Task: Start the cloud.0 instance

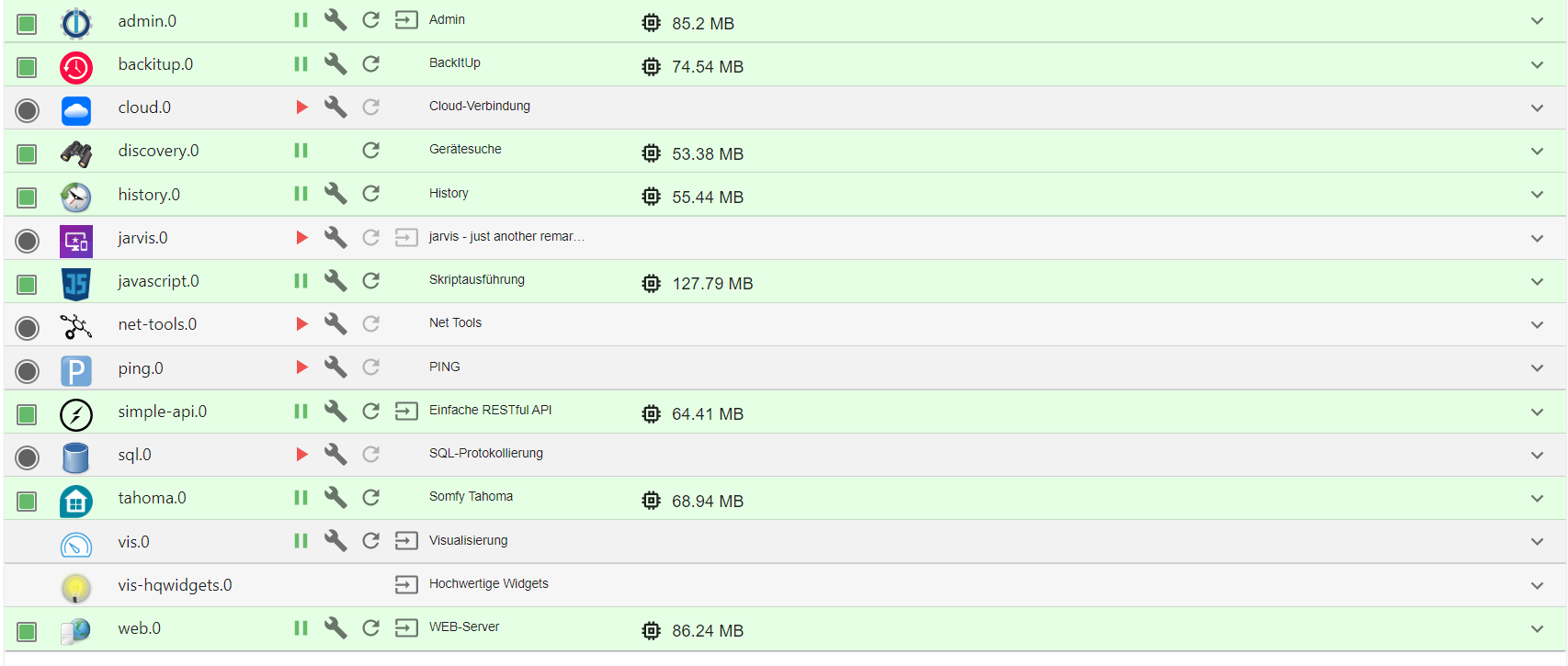Action: click(301, 107)
